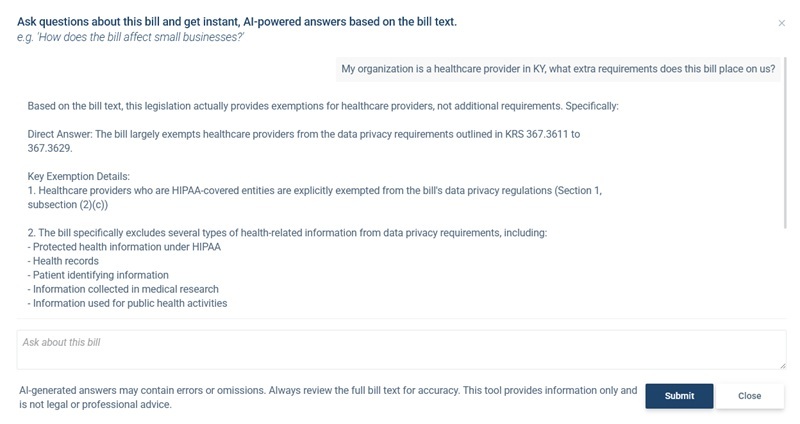Viewport: 800px width, 424px height.
Task: Dismiss the dialog with the X icon
Action: click(x=781, y=23)
